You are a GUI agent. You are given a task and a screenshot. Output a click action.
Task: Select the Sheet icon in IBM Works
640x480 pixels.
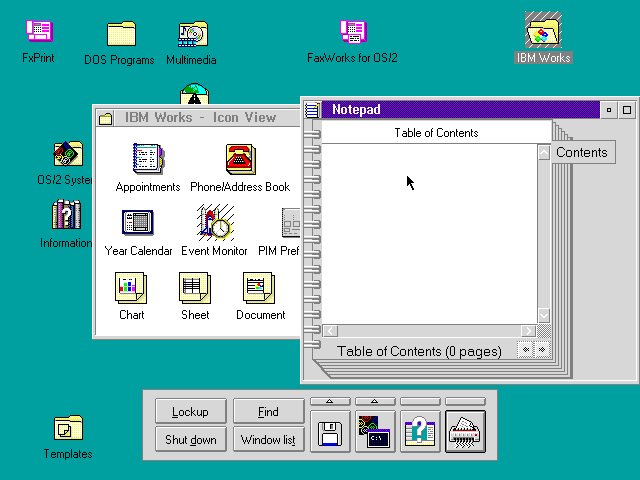click(x=195, y=288)
